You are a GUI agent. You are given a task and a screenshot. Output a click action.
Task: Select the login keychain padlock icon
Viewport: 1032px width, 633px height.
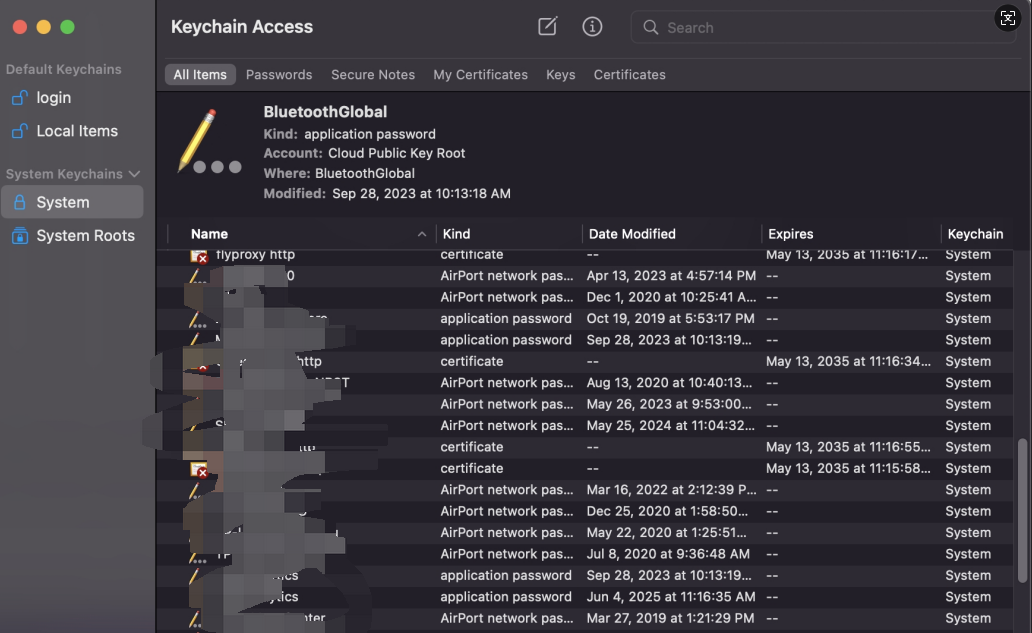click(20, 97)
